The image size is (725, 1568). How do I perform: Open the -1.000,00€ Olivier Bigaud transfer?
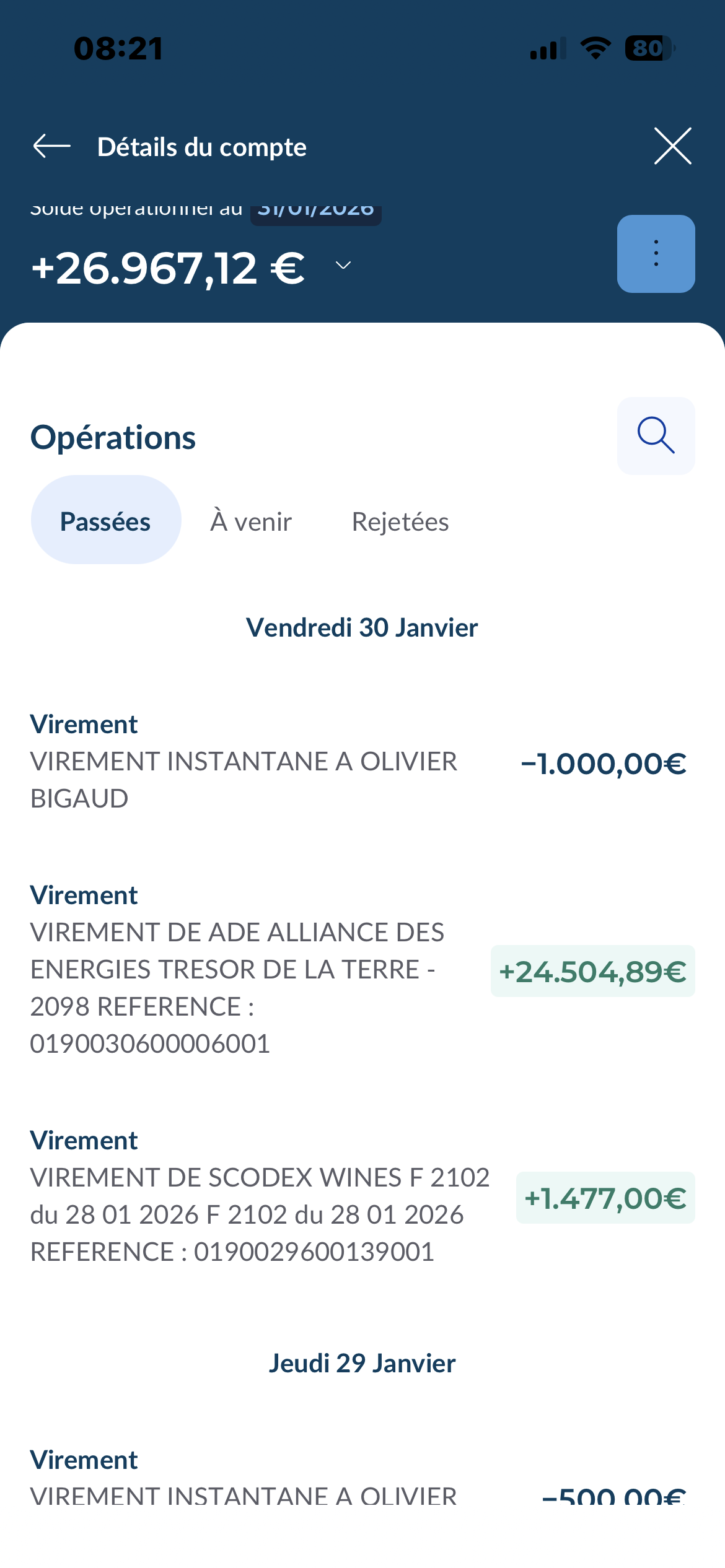click(248, 762)
